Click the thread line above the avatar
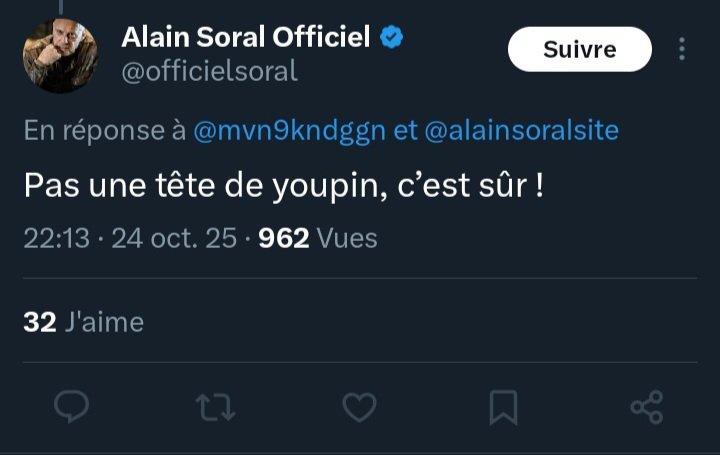720x455 pixels. pos(60,6)
